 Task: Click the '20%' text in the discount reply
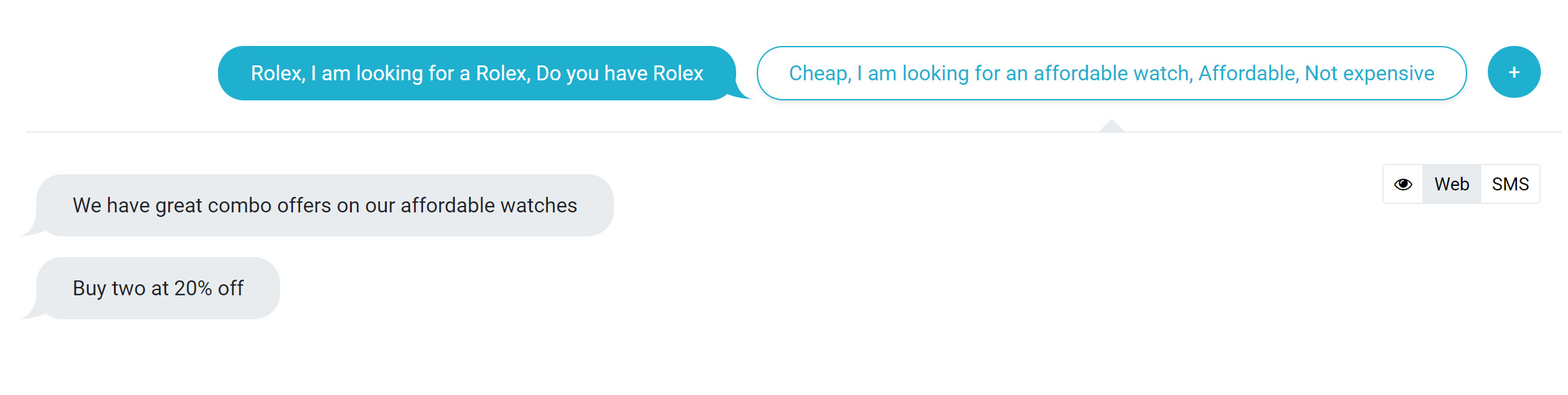point(193,288)
